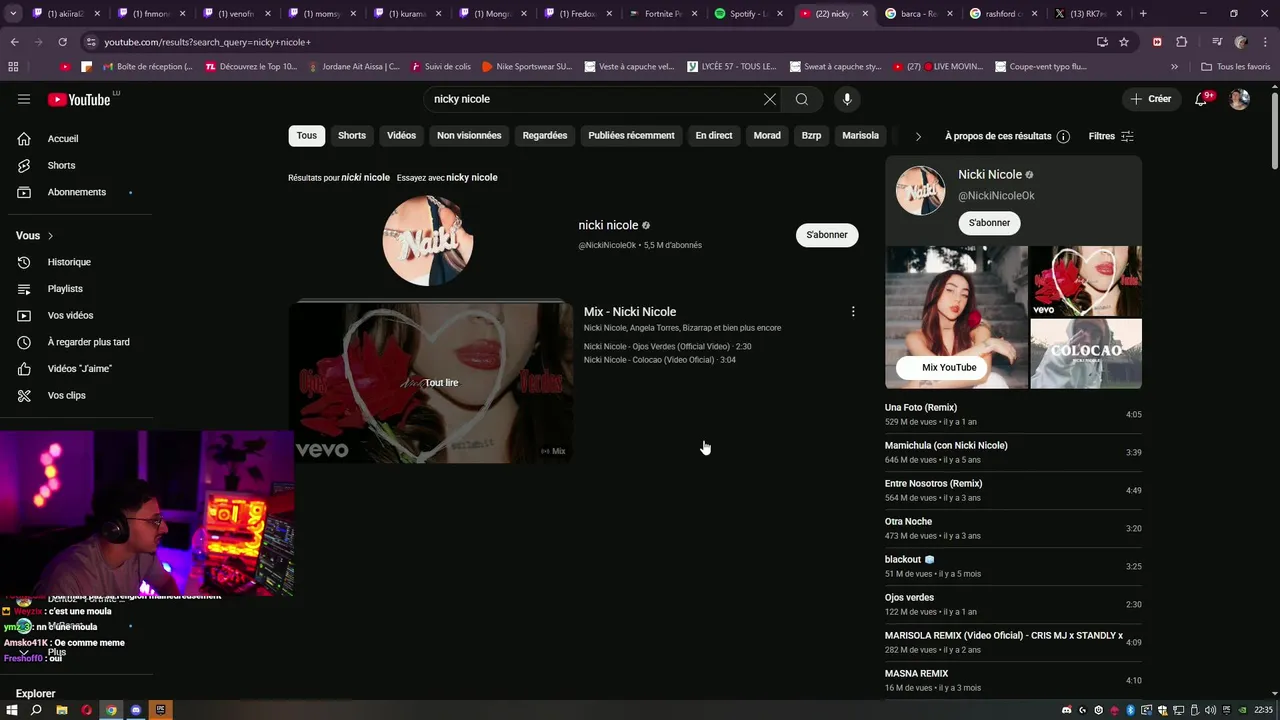Go back in the browser
Image resolution: width=1280 pixels, height=720 pixels.
(x=15, y=42)
